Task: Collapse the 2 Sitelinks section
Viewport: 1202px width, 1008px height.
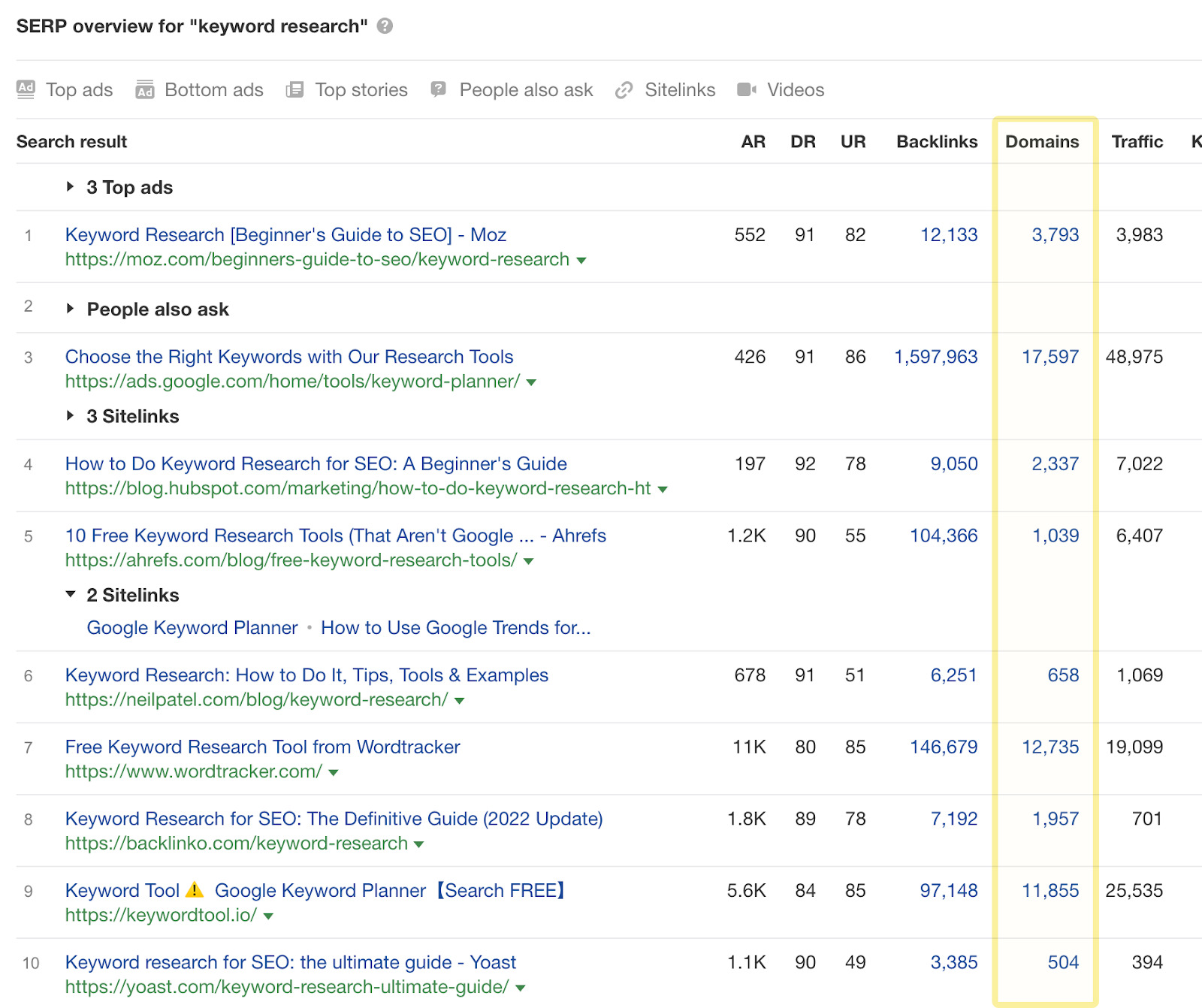Action: click(x=71, y=594)
